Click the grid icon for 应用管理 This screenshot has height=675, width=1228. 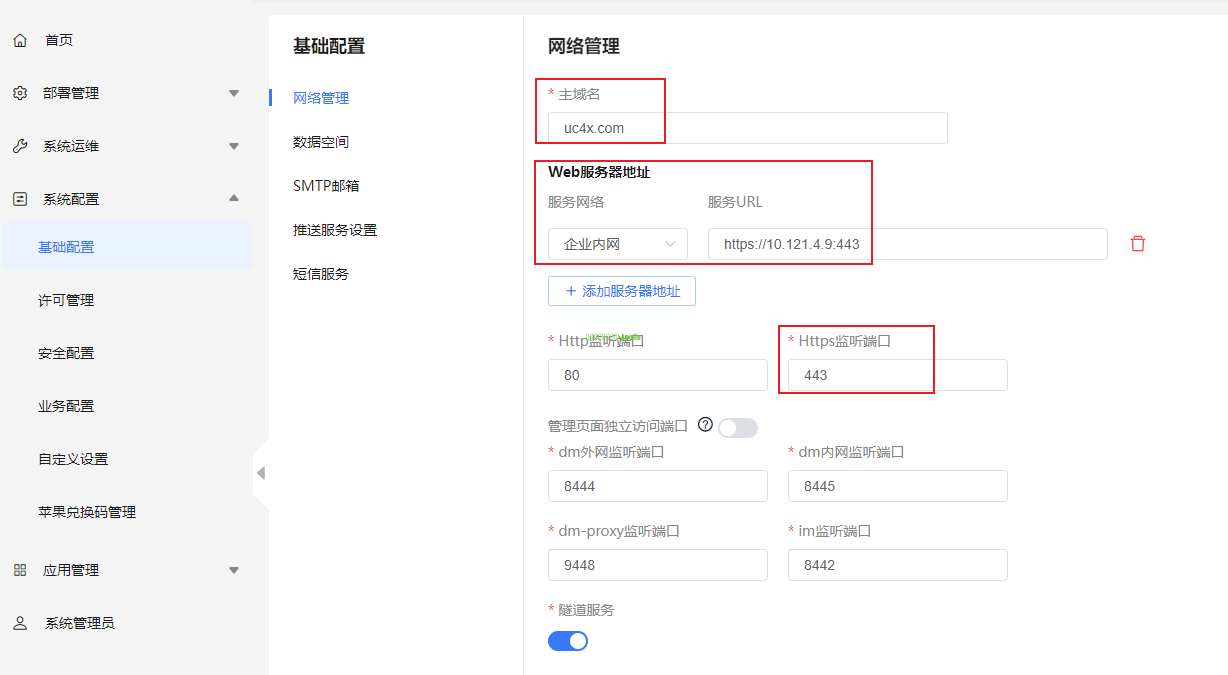tap(20, 570)
